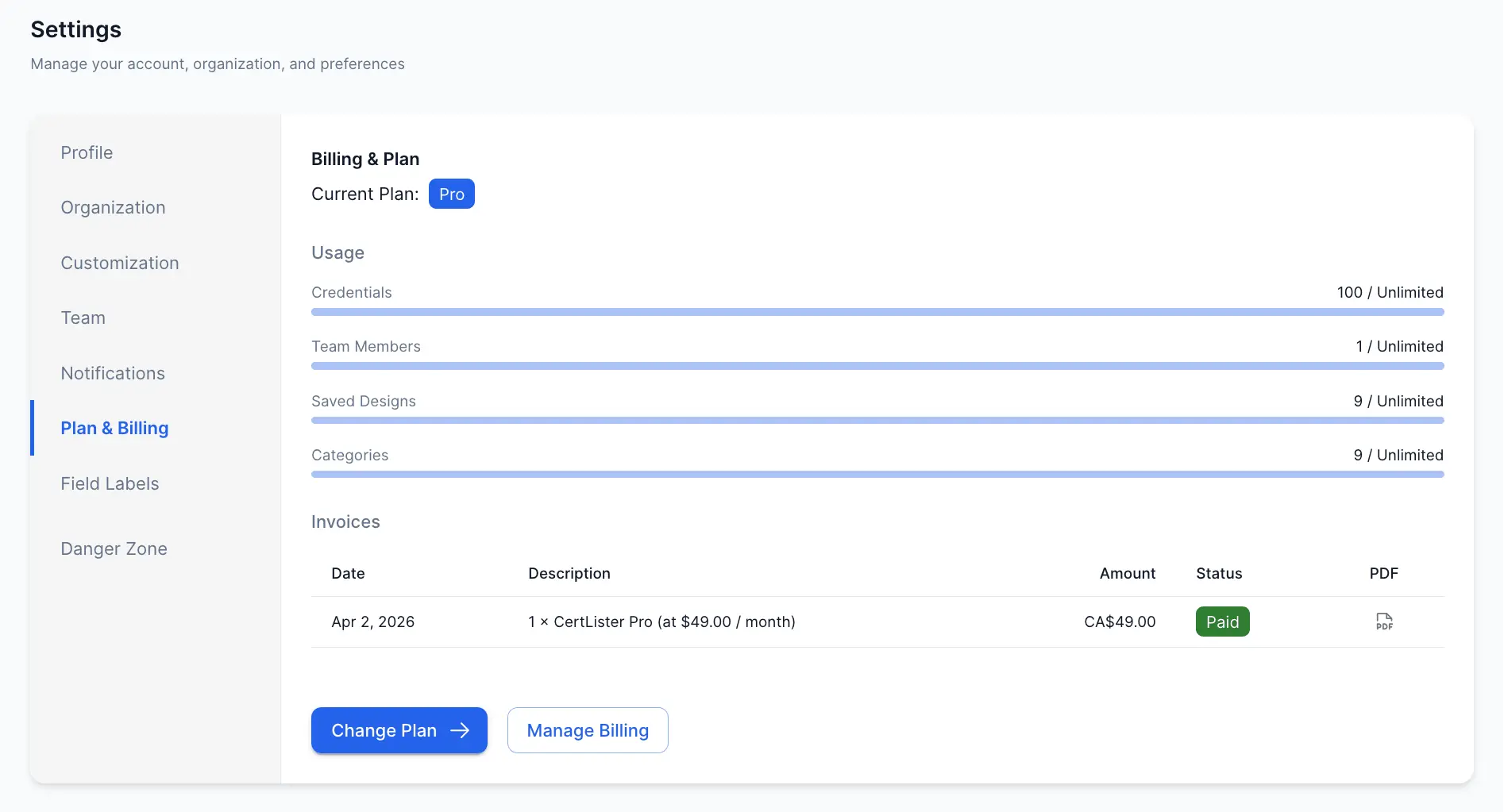Open the Notifications settings section
The height and width of the screenshot is (812, 1504).
113,373
